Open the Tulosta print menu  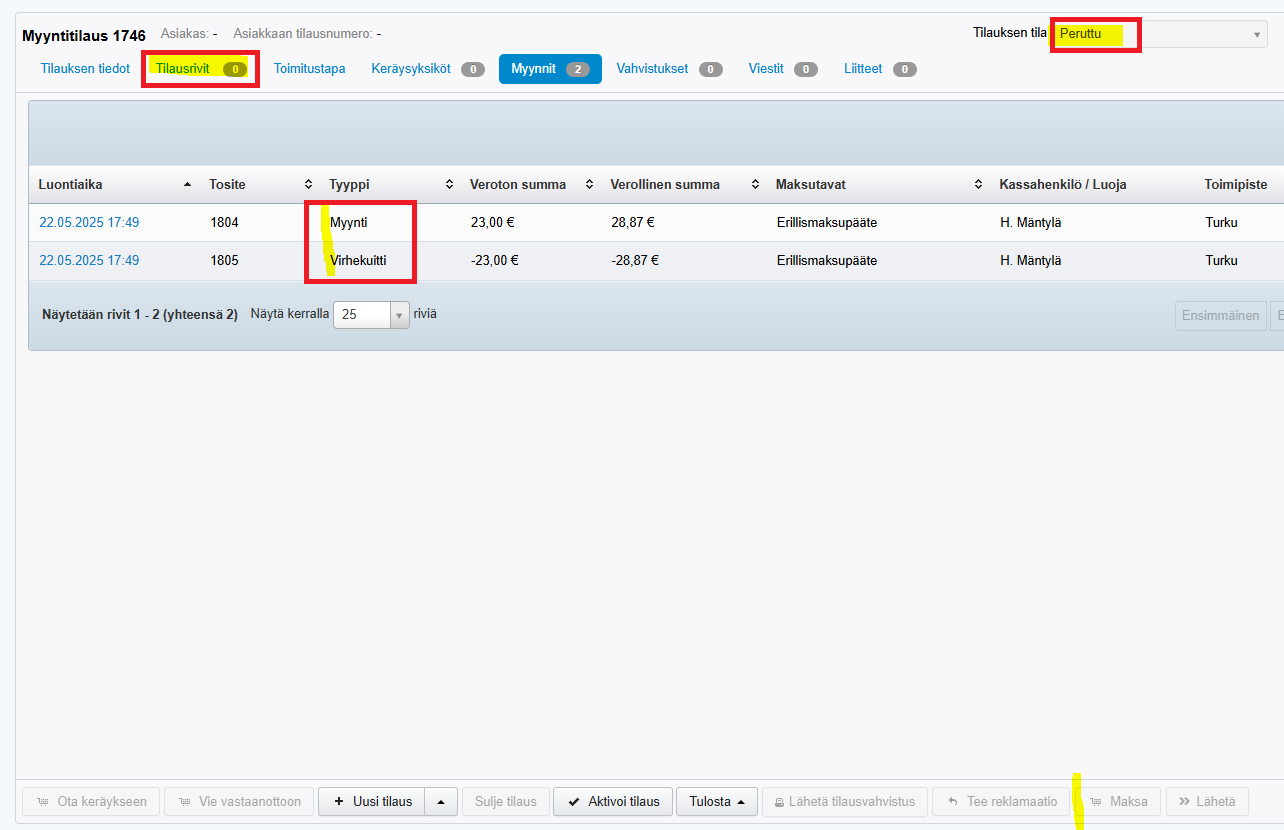[716, 801]
